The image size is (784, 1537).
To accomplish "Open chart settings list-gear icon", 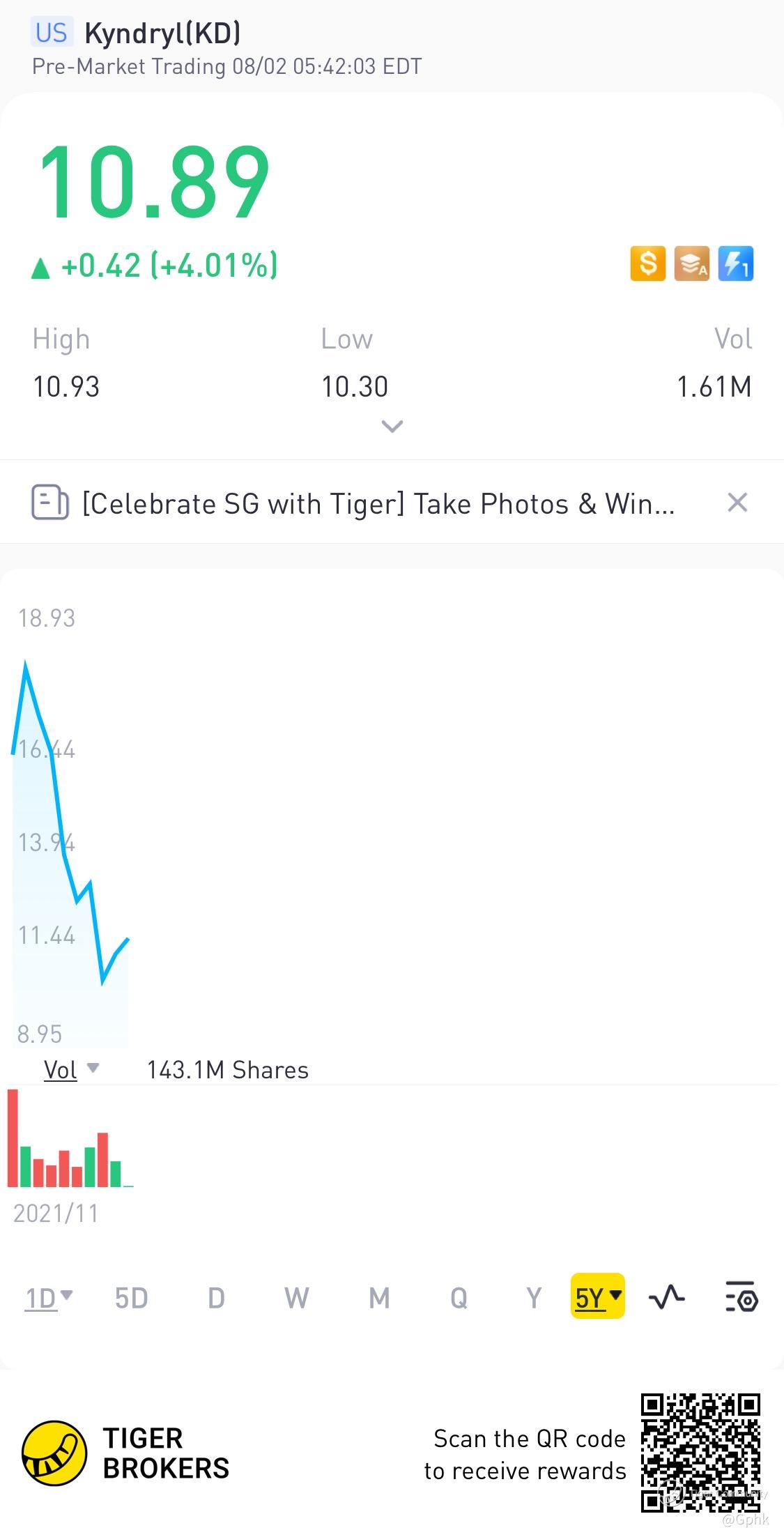I will (x=741, y=1297).
